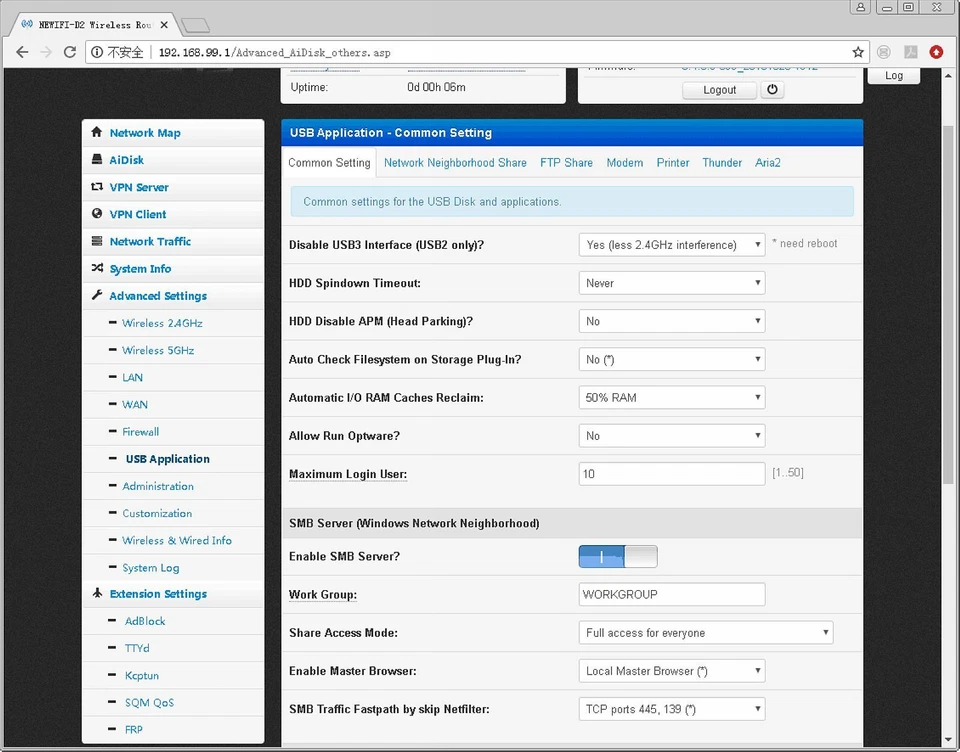
Task: Switch to the FTP Share tab
Action: coord(566,163)
